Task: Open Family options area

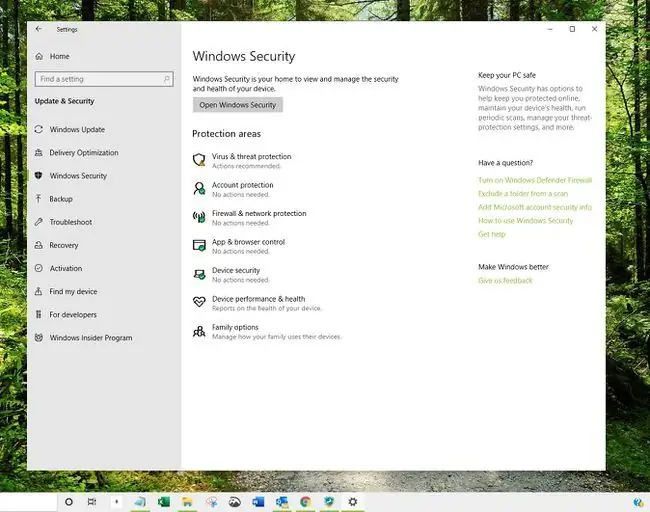Action: coord(267,332)
